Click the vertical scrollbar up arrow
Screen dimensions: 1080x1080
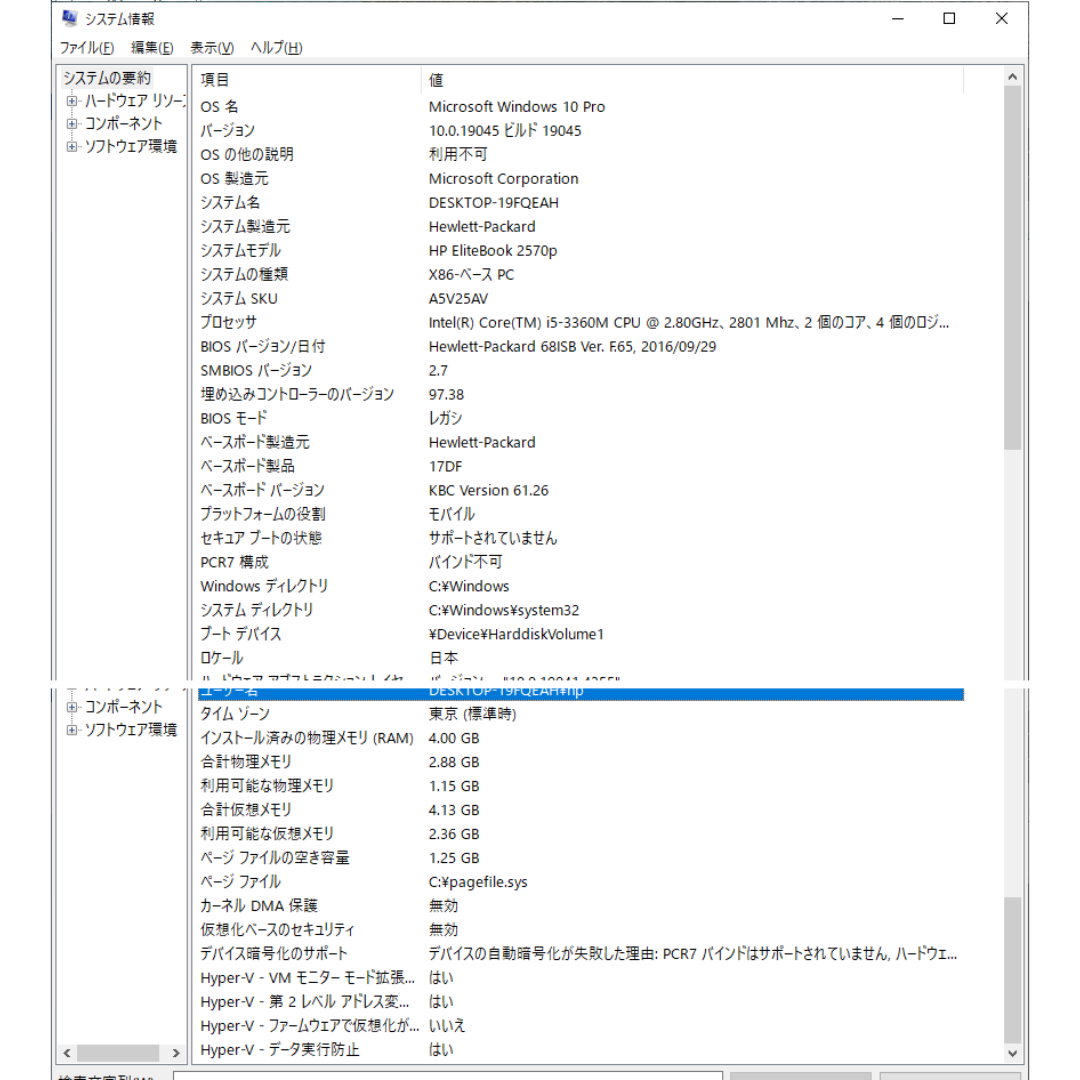[x=1012, y=76]
